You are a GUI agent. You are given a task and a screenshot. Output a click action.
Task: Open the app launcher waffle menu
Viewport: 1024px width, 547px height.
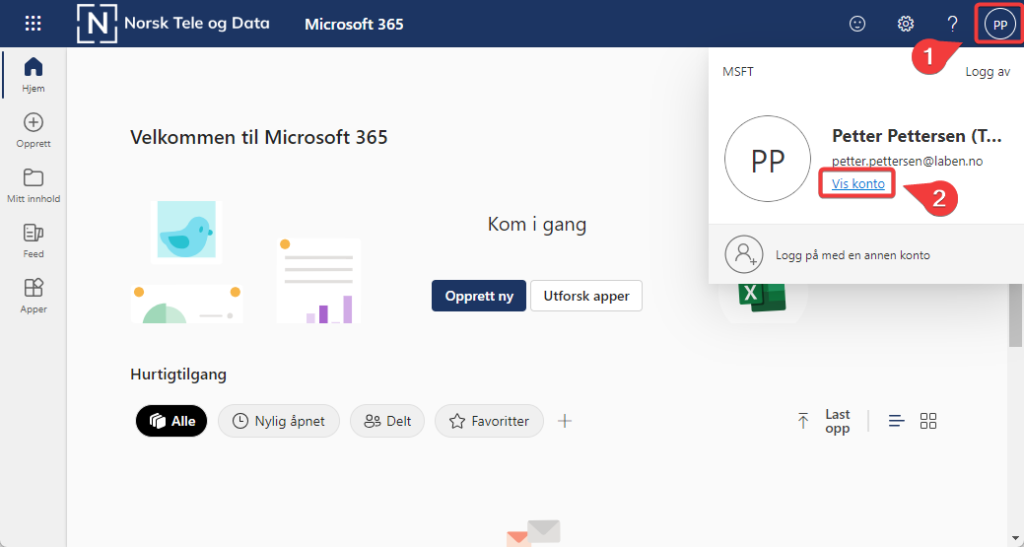tap(33, 24)
